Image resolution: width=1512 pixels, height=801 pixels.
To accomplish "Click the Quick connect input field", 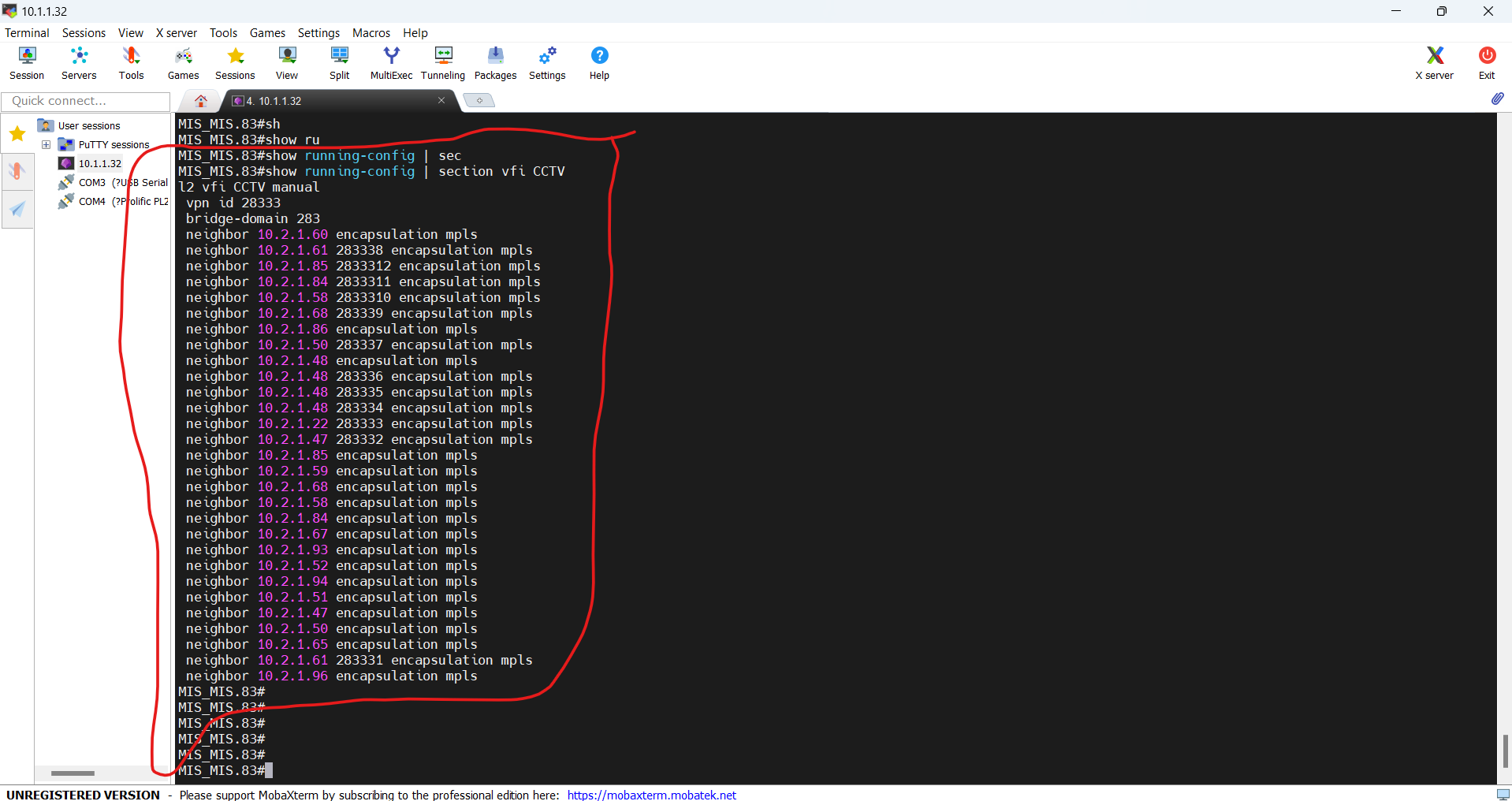I will [x=85, y=101].
